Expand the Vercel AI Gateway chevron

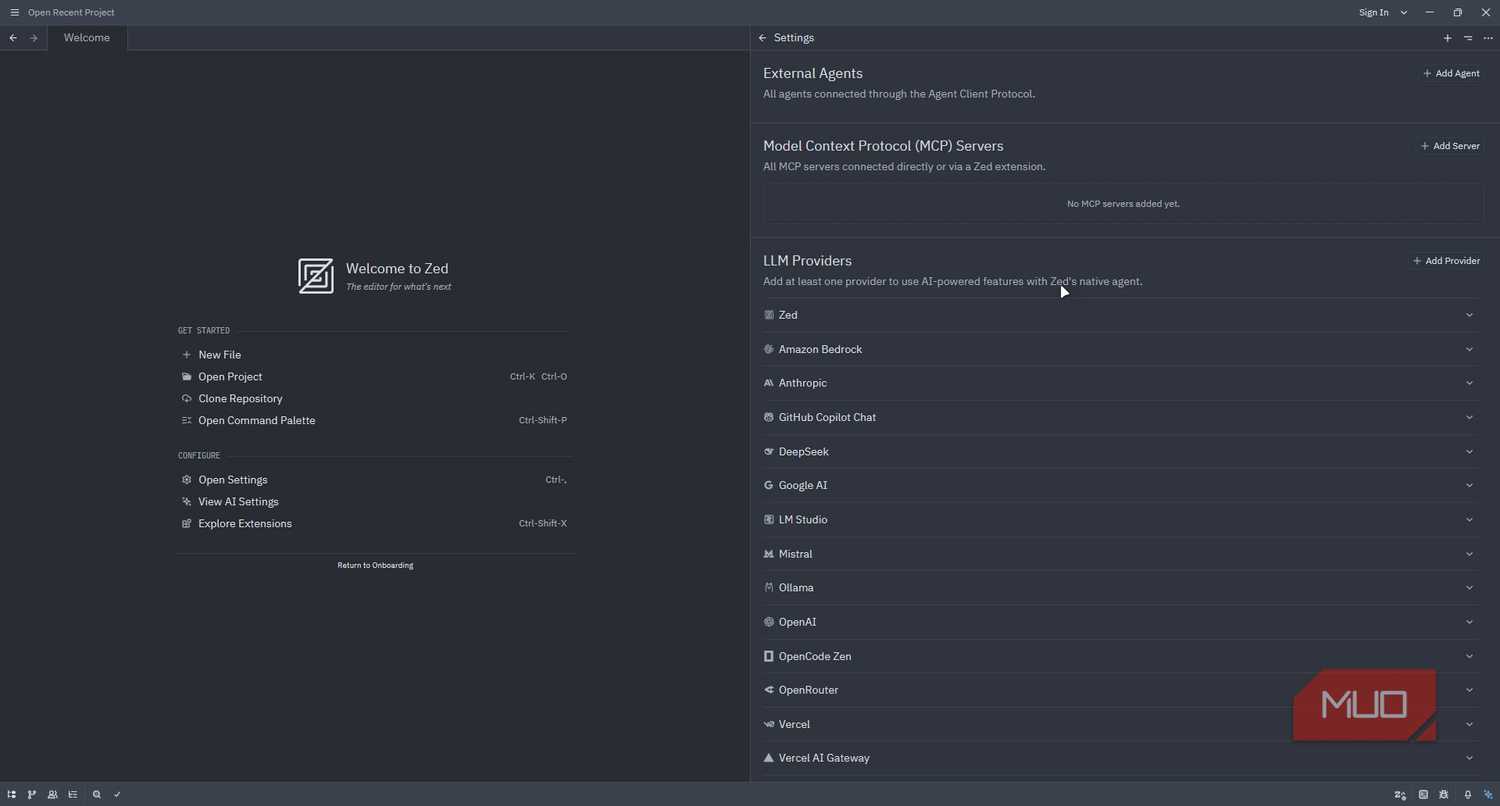tap(1469, 758)
